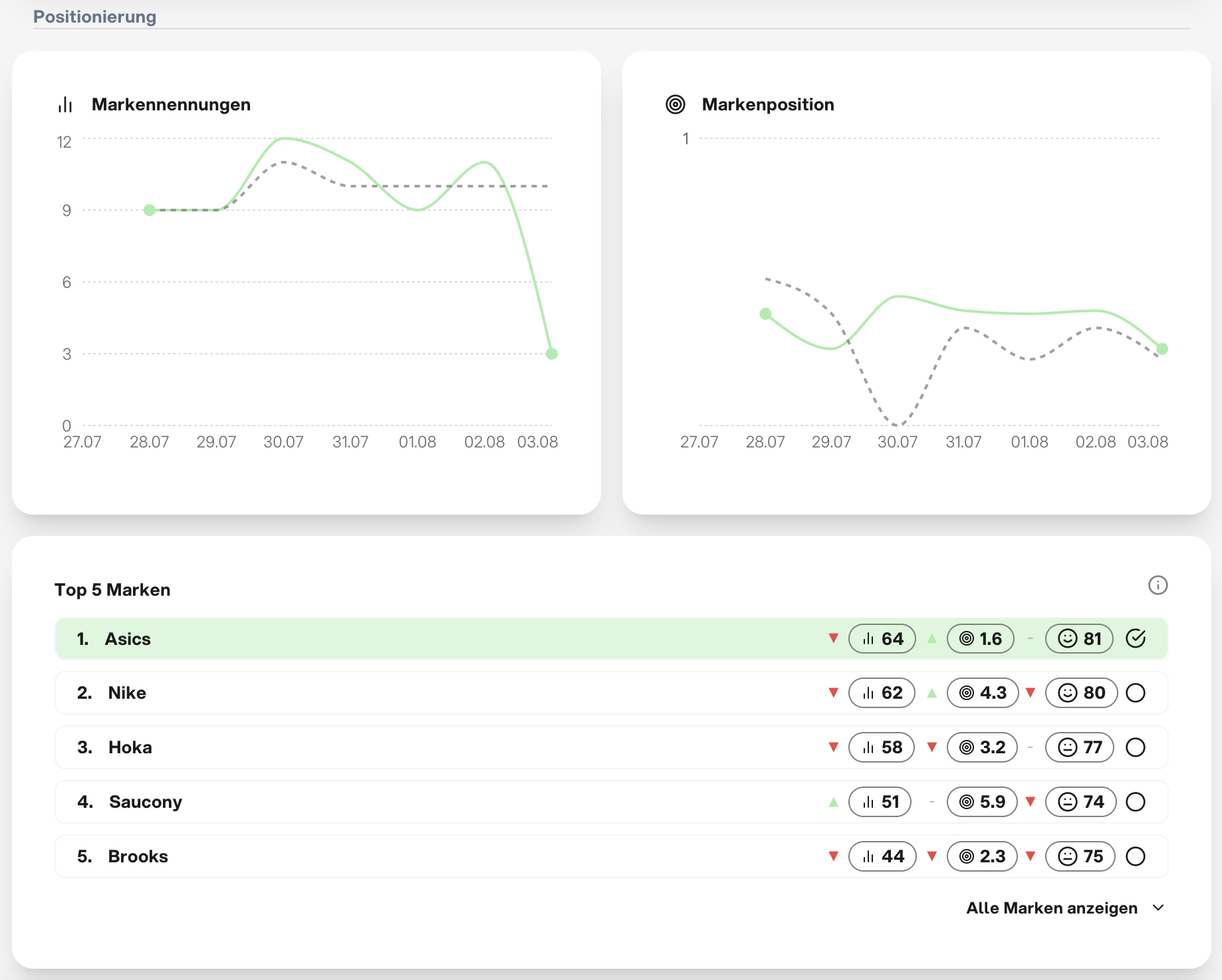Select the Hoka row radio circle
The image size is (1222, 980).
[1136, 747]
